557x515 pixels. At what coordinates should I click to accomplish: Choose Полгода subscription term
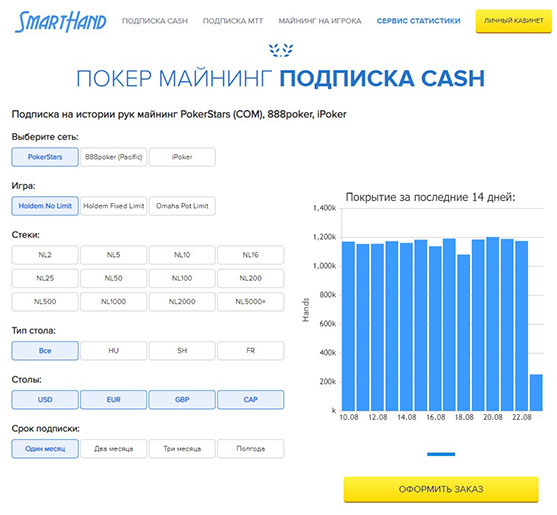click(x=251, y=449)
